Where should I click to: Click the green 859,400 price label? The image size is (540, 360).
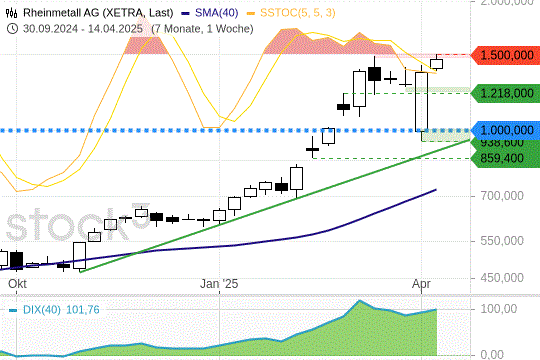point(505,158)
